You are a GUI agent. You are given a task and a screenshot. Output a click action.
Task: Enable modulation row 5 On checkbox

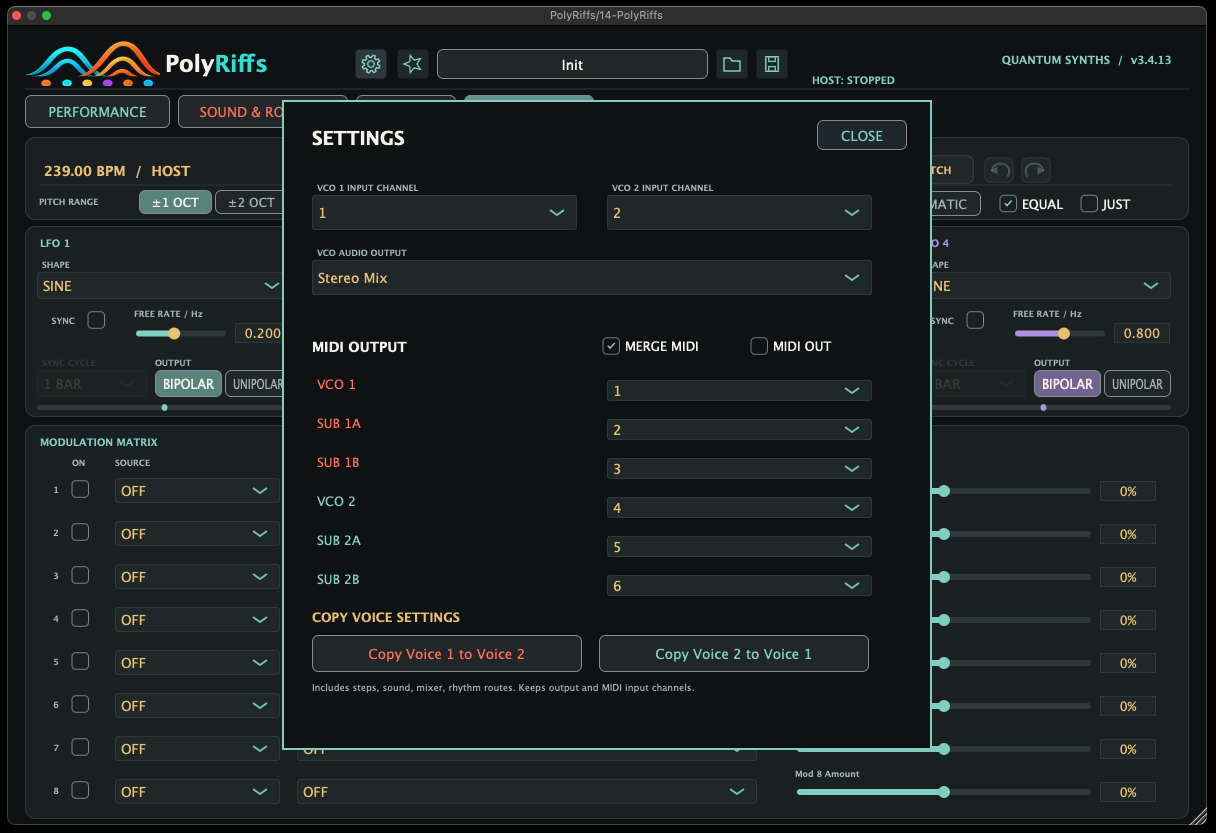click(80, 661)
